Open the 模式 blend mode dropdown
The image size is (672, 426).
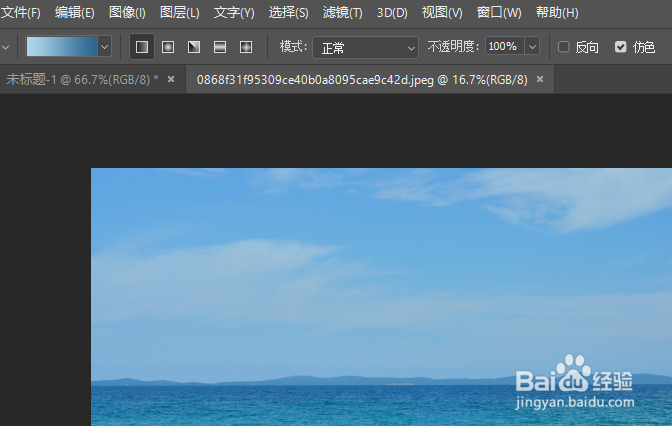coord(366,47)
